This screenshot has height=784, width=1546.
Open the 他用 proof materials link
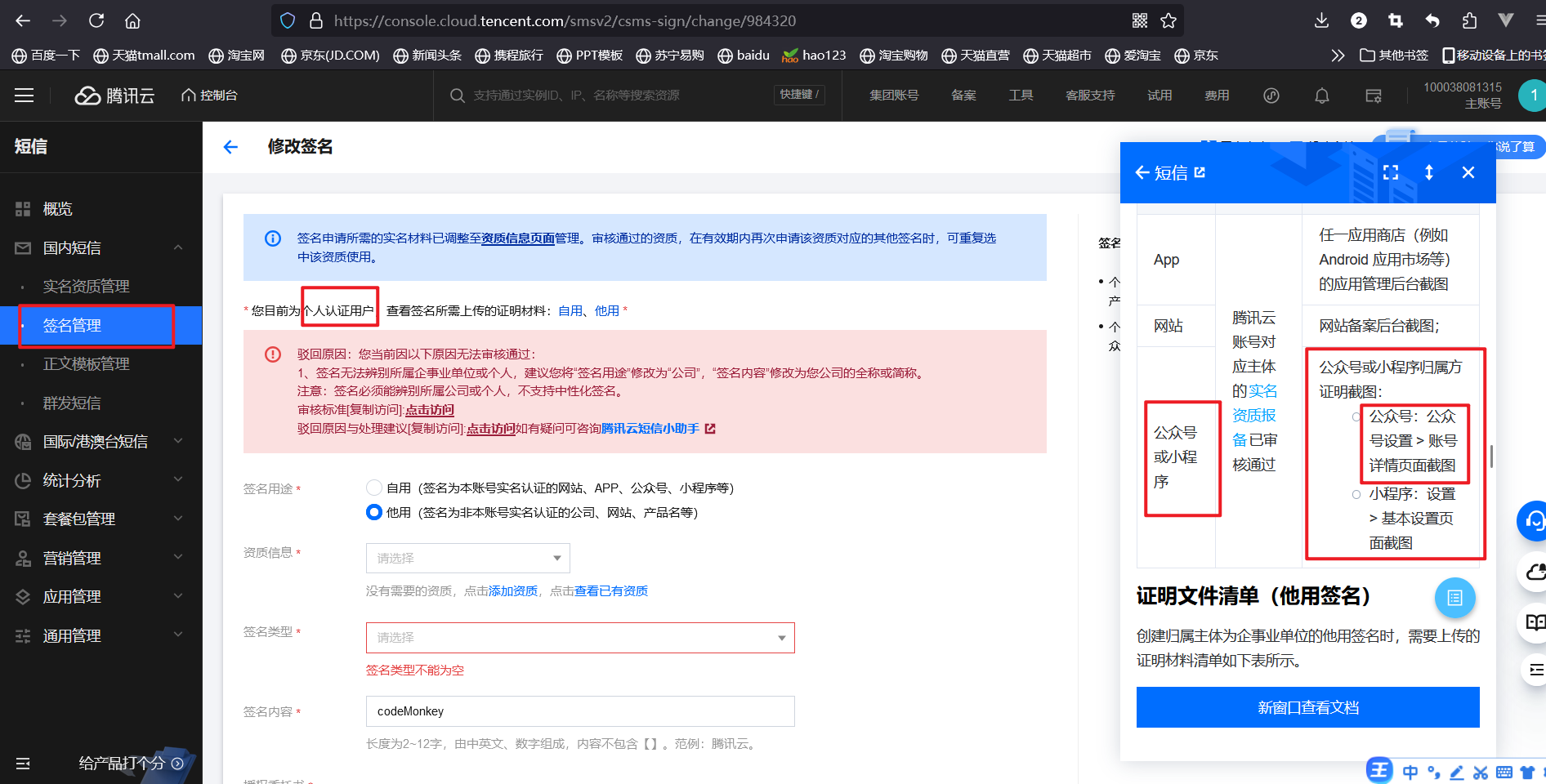coord(607,311)
